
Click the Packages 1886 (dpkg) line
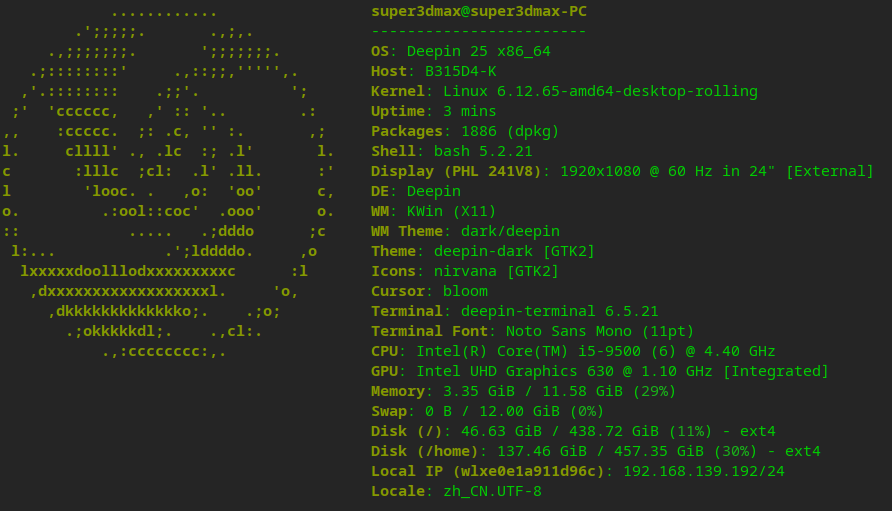(x=465, y=131)
